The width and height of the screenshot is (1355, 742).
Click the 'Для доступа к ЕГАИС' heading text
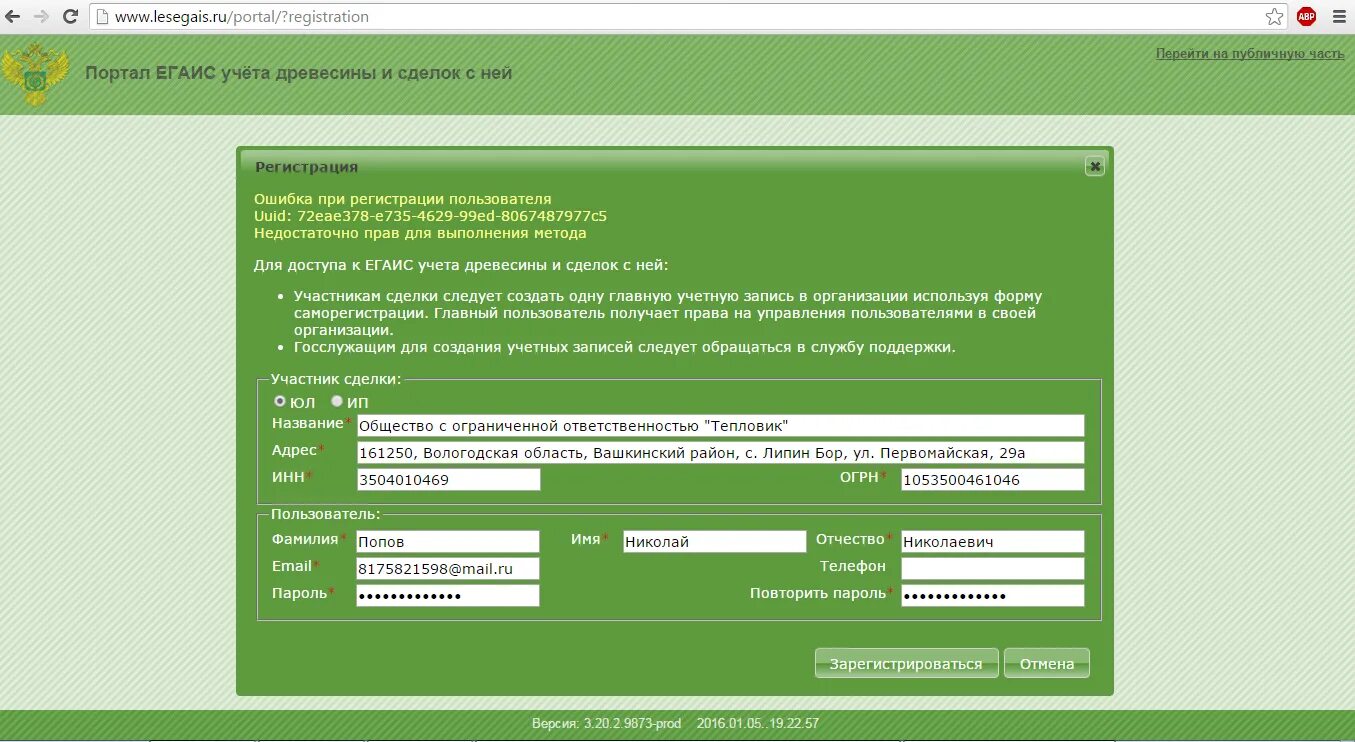tap(461, 265)
